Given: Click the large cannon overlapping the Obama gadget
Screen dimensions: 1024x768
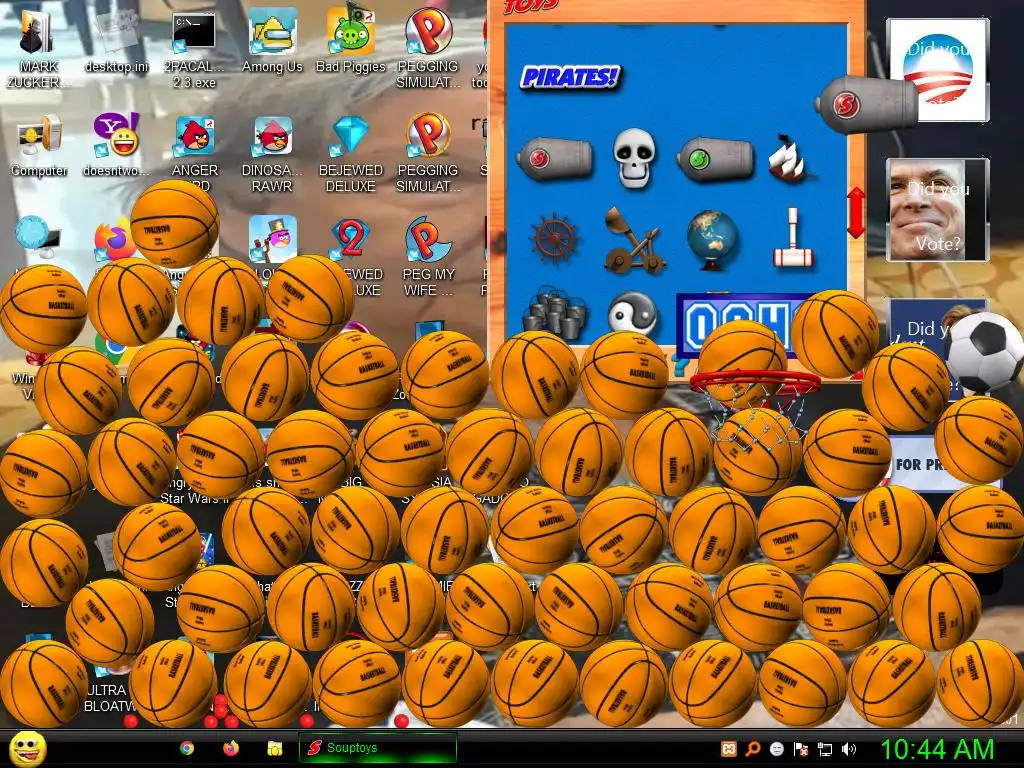Looking at the screenshot, I should (x=866, y=104).
